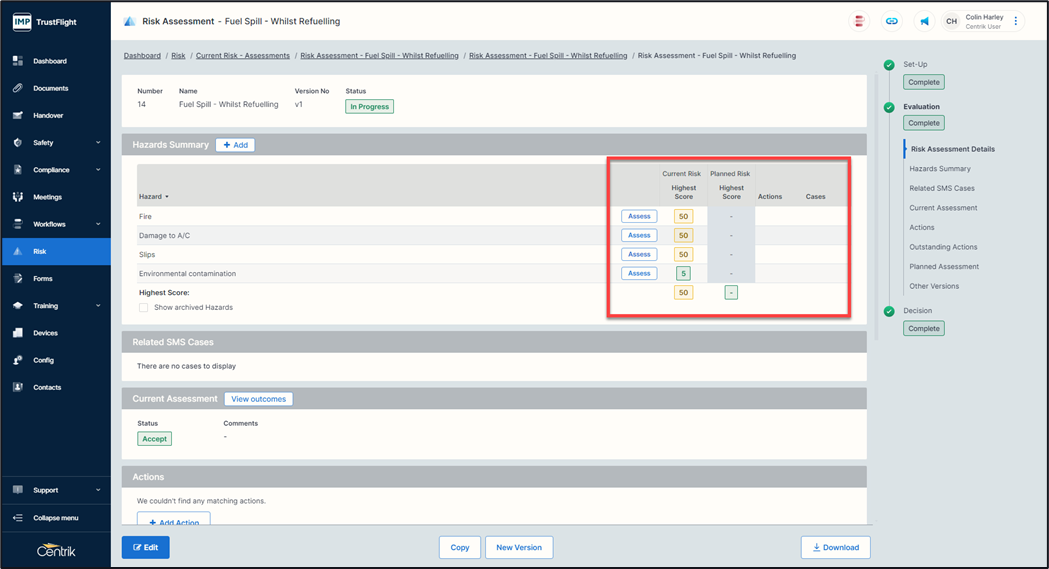Viewport: 1049px width, 569px height.
Task: Go to Meetings in the sidebar
Action: [47, 197]
